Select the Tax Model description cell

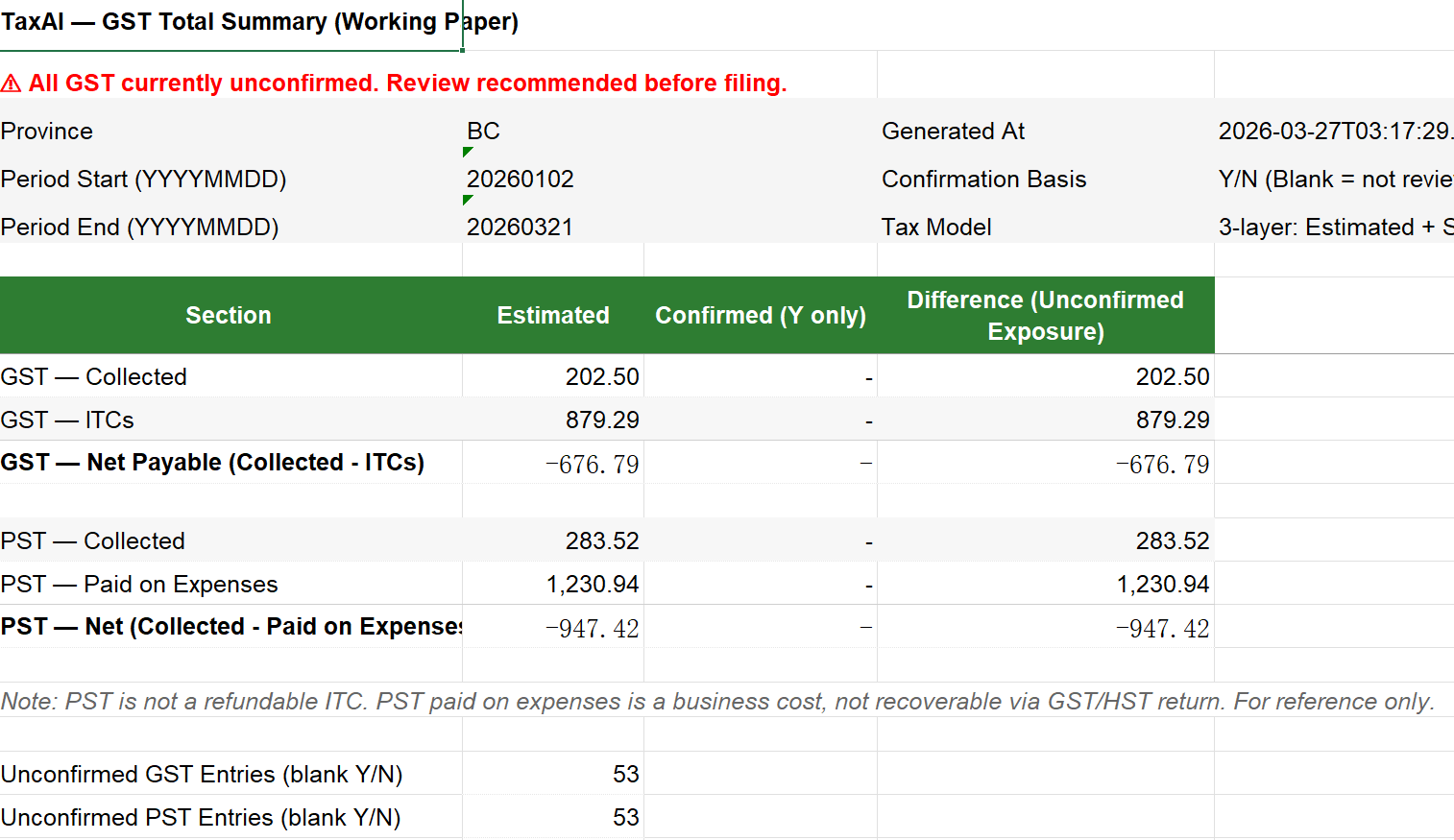click(1335, 227)
